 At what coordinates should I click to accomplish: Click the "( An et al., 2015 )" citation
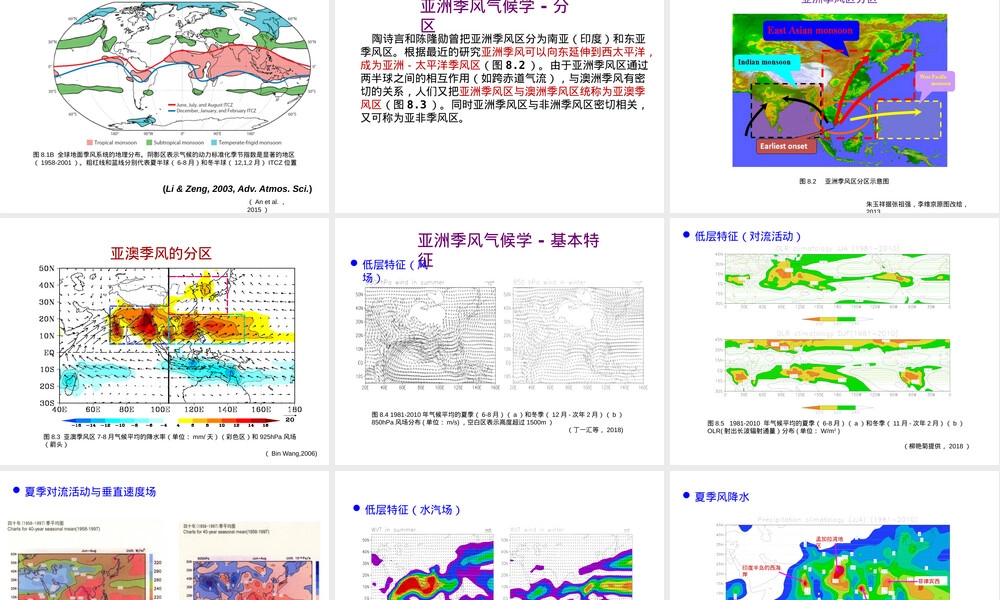coord(266,205)
